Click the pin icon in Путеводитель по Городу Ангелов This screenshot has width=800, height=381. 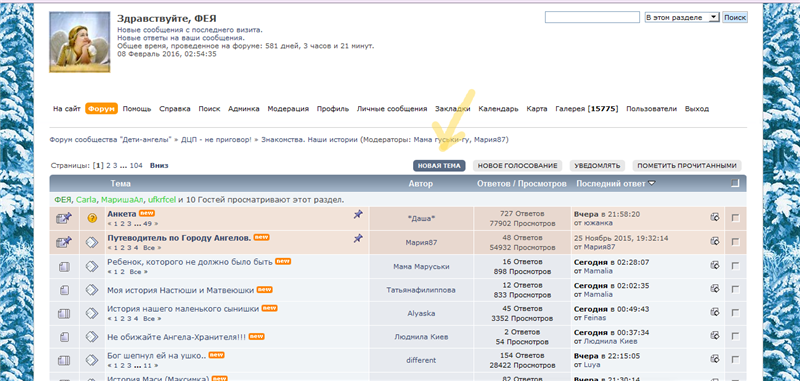(358, 238)
